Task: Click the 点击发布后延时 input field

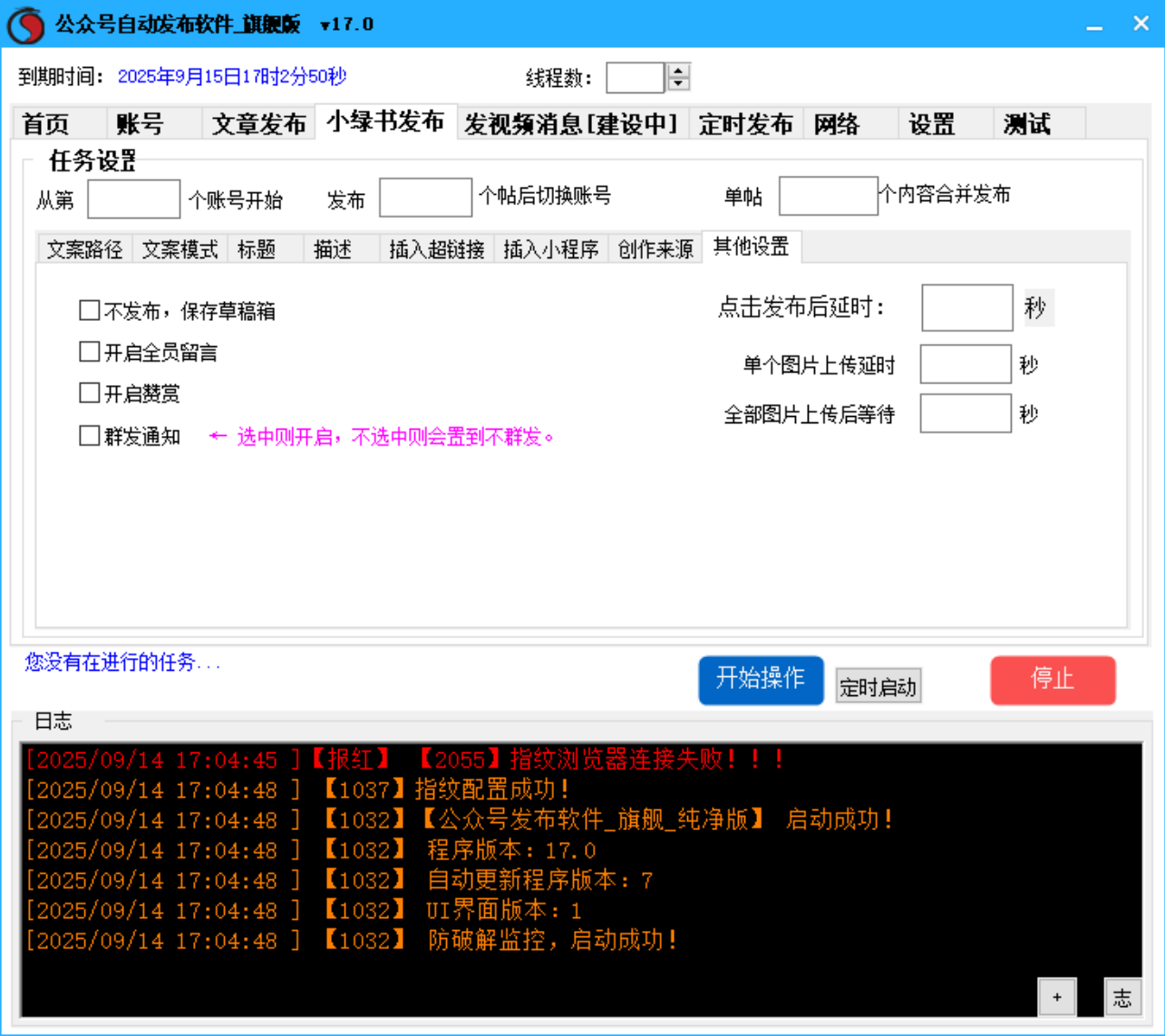Action: coord(966,308)
